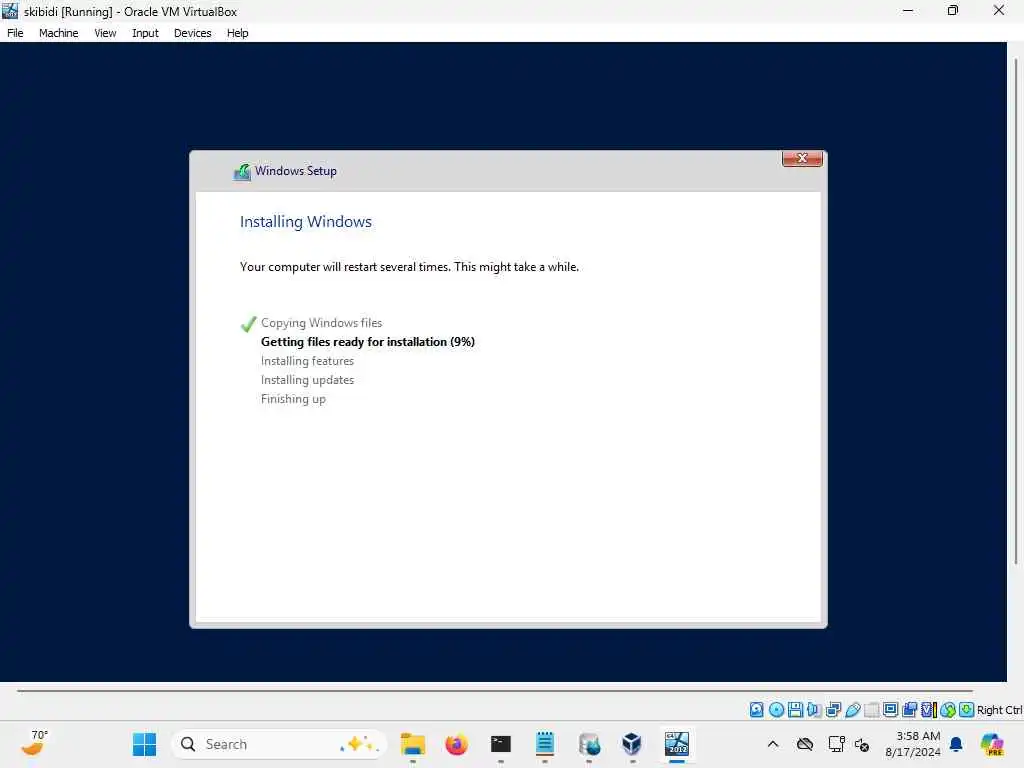Open the View menu
Image resolution: width=1024 pixels, height=768 pixels.
click(x=105, y=33)
